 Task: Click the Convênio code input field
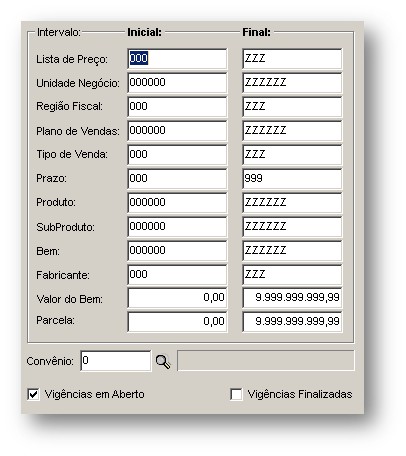coord(116,361)
